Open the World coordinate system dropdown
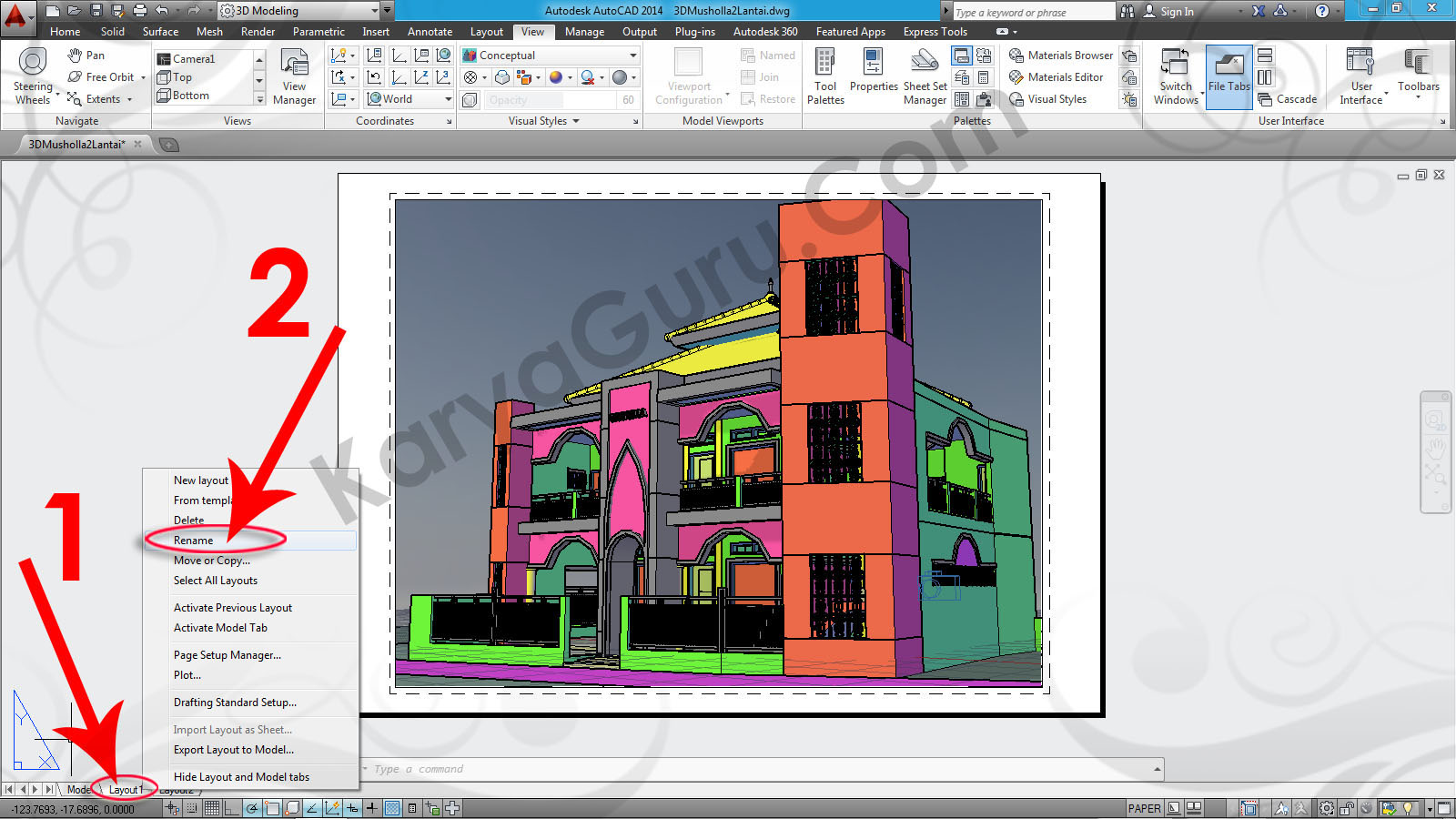The width and height of the screenshot is (1456, 819). 448,99
